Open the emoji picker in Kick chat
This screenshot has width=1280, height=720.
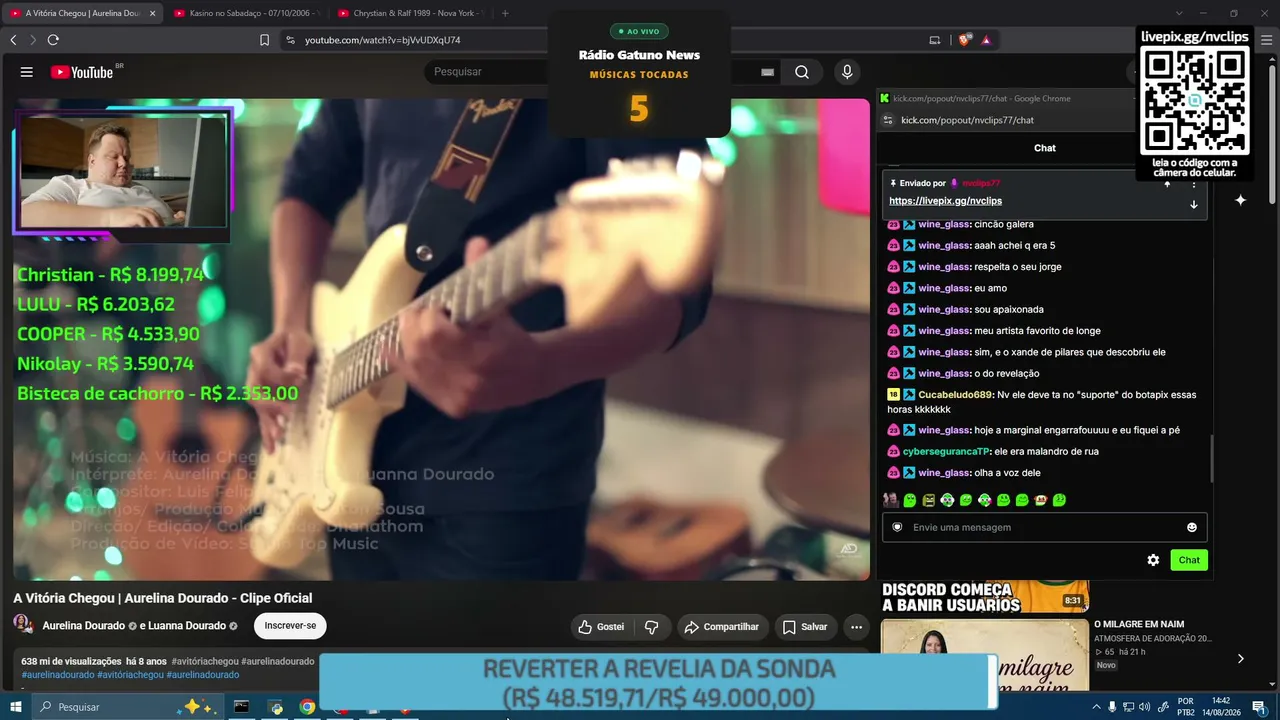coord(1191,527)
